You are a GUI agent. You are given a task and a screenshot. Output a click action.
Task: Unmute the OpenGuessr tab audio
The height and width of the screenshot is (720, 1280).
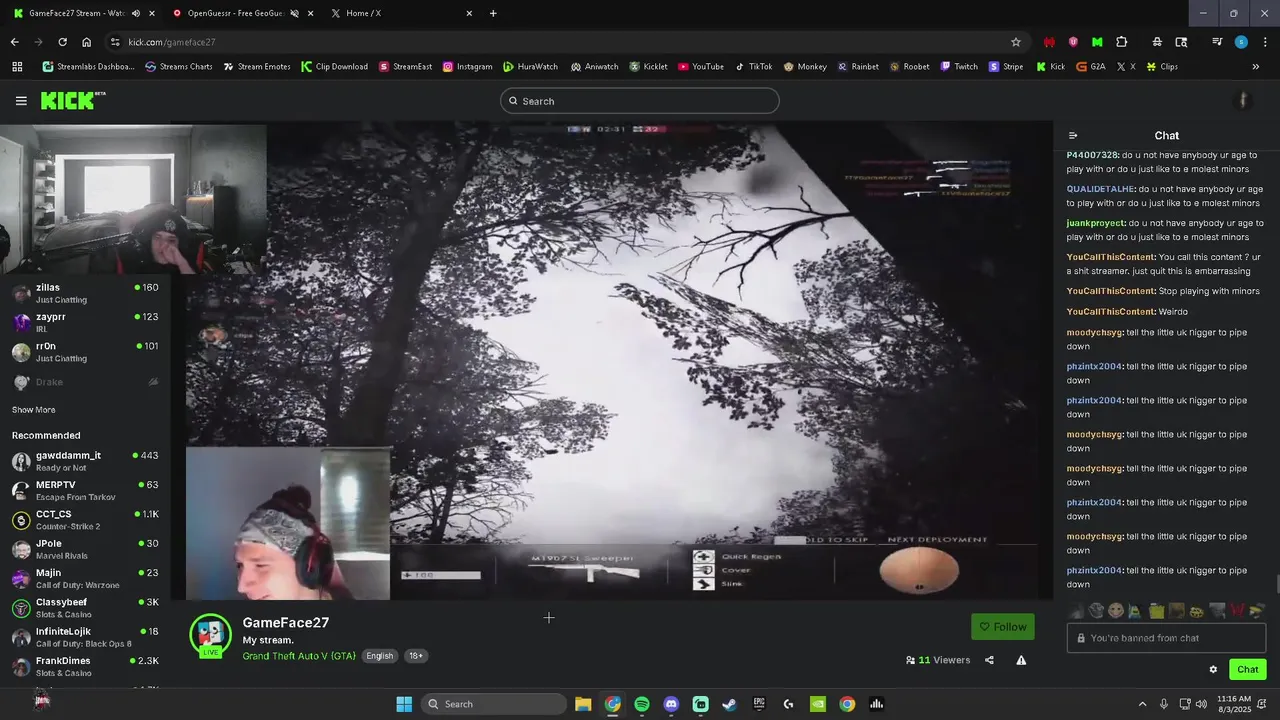294,13
